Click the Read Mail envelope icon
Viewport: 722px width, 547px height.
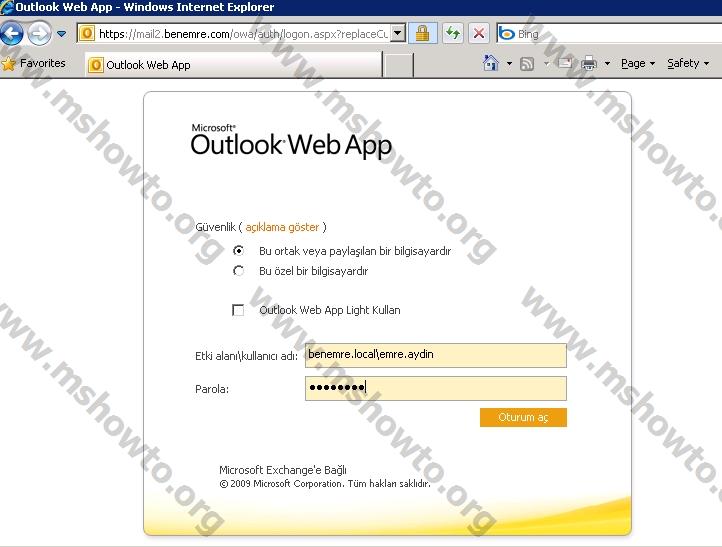pyautogui.click(x=565, y=63)
